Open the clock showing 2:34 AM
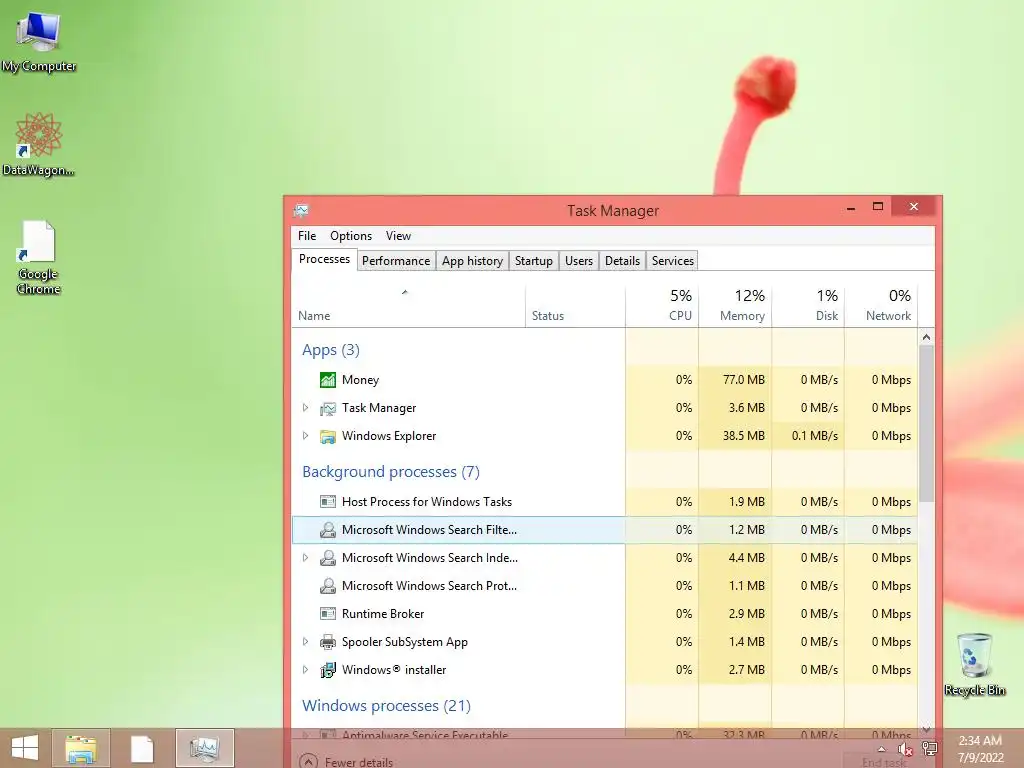Screen dimensions: 1024x768 (980, 749)
